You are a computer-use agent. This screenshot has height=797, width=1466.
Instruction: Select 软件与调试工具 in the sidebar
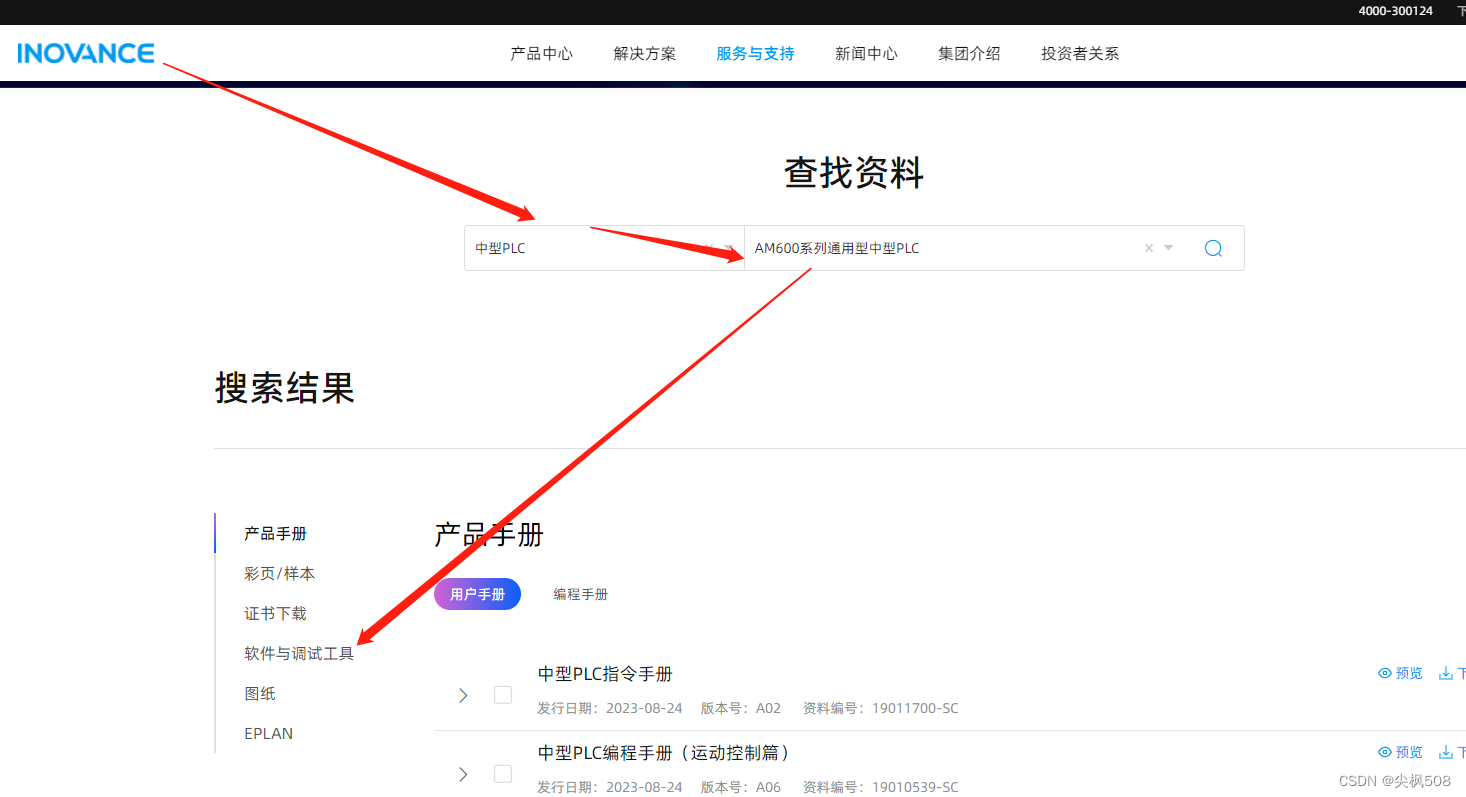click(299, 654)
